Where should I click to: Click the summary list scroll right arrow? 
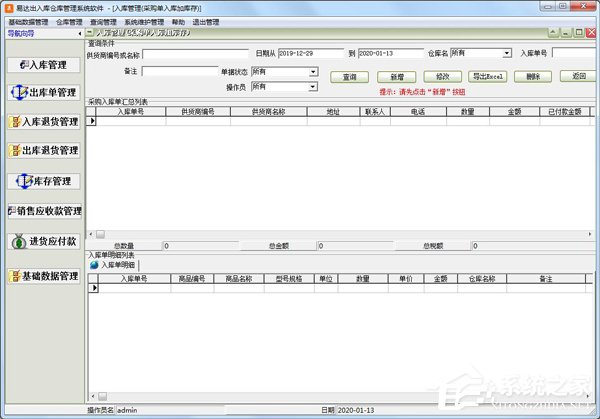[590, 234]
